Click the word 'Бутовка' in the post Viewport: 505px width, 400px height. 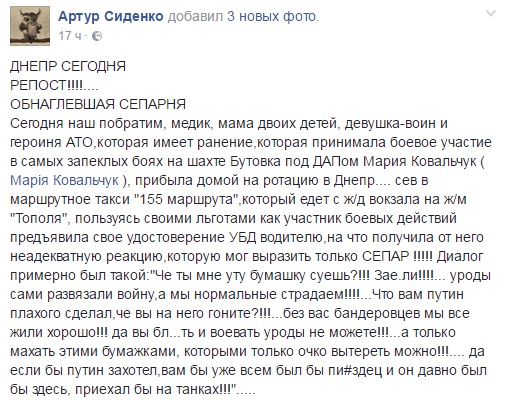click(257, 161)
